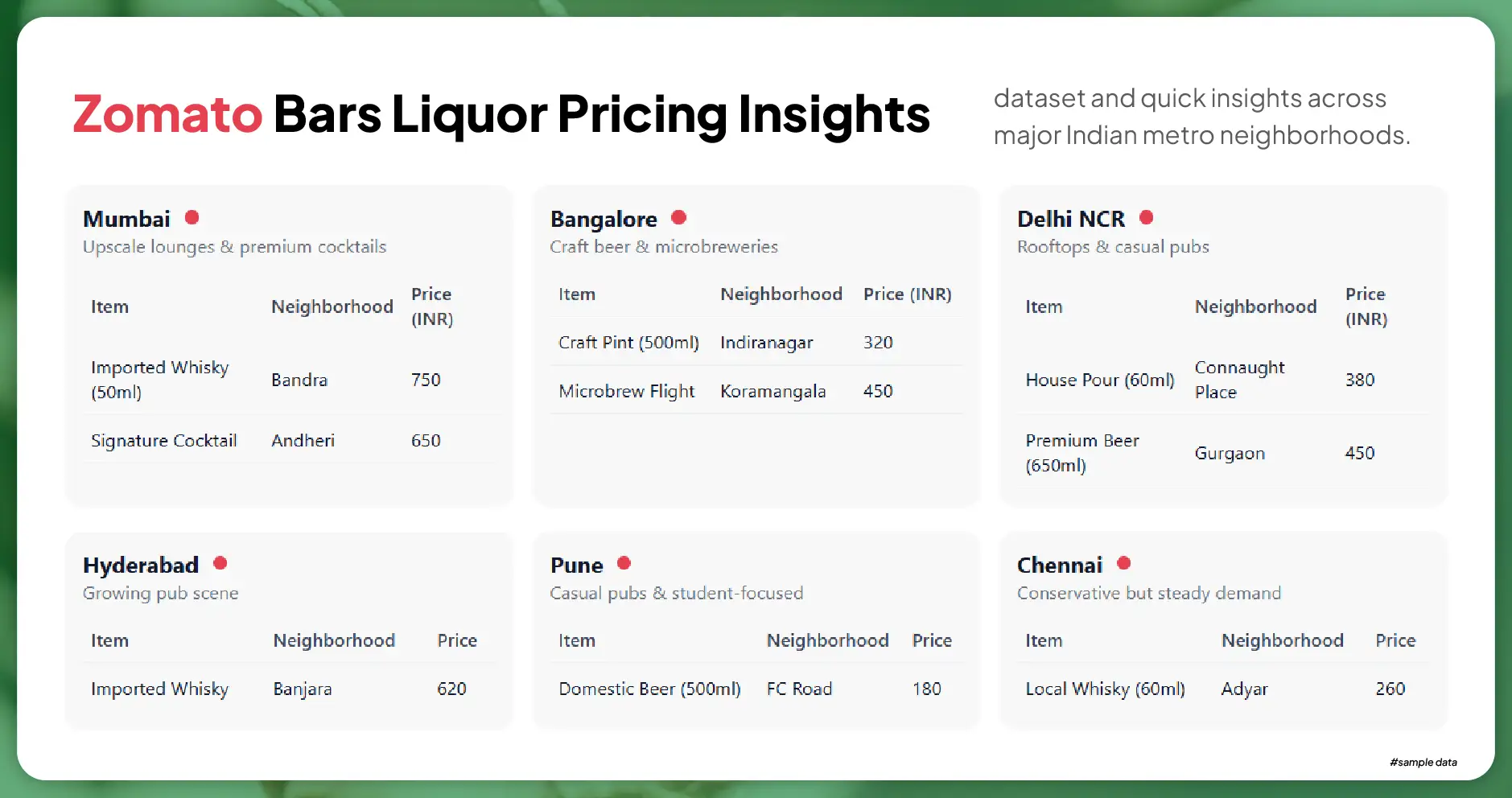Click the red Zomato word in title
1512x798 pixels.
167,113
